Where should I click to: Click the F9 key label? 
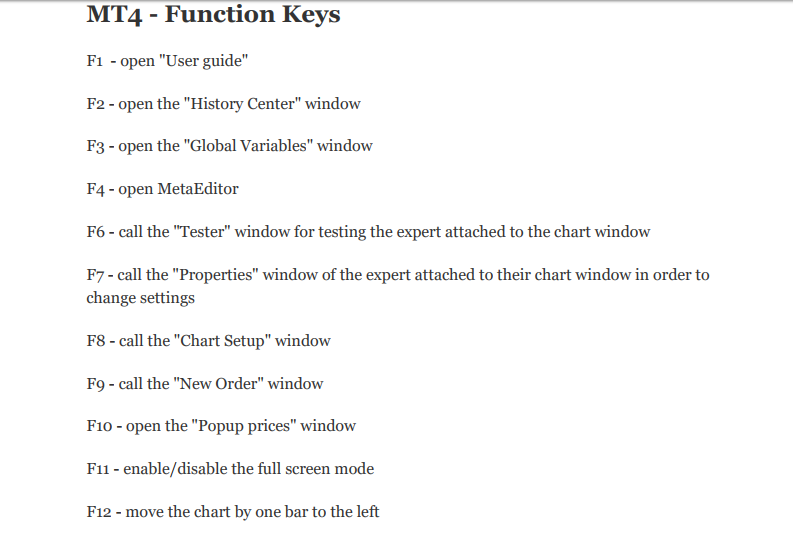(96, 383)
